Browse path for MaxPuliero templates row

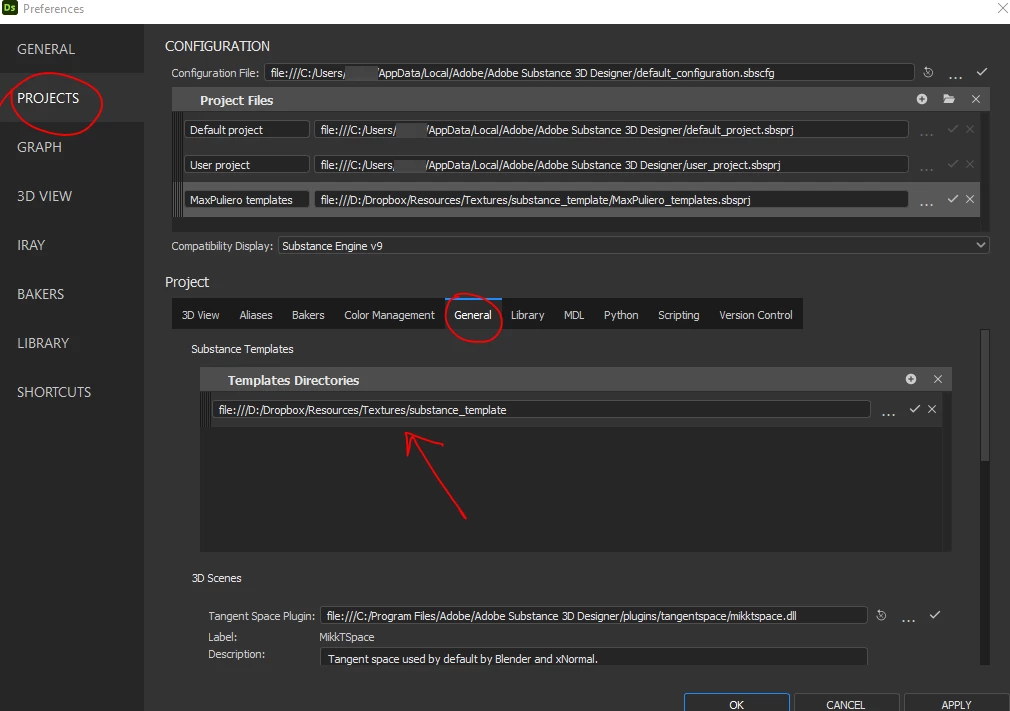926,203
